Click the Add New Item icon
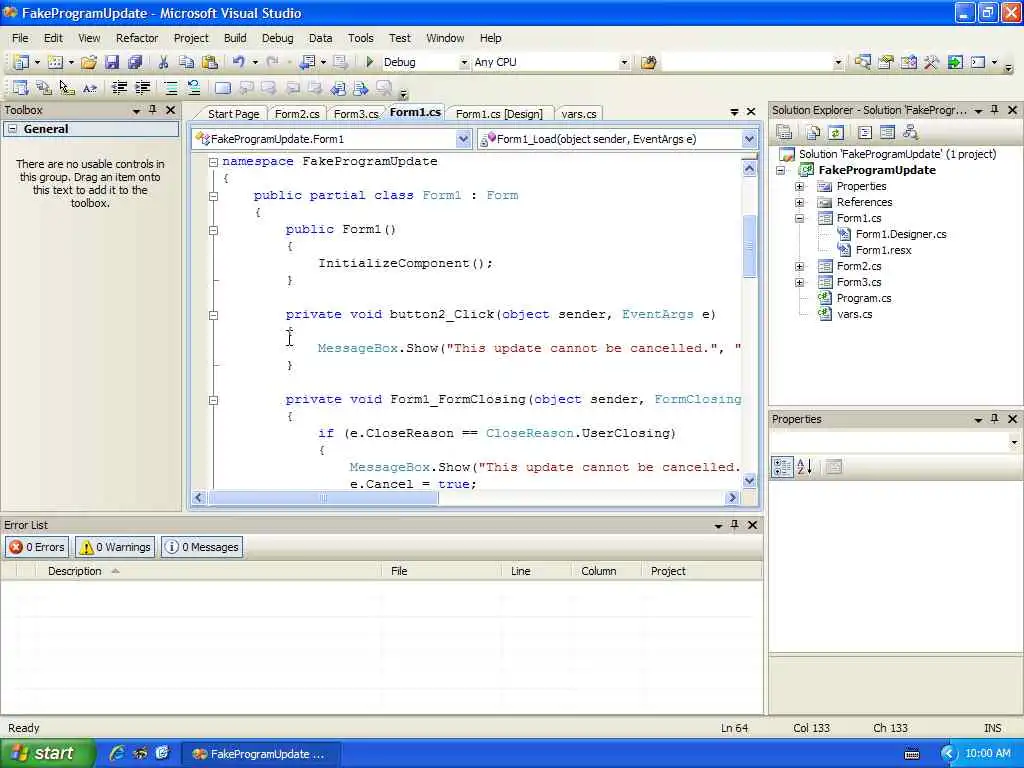Screen dimensions: 1024x768 [56, 62]
